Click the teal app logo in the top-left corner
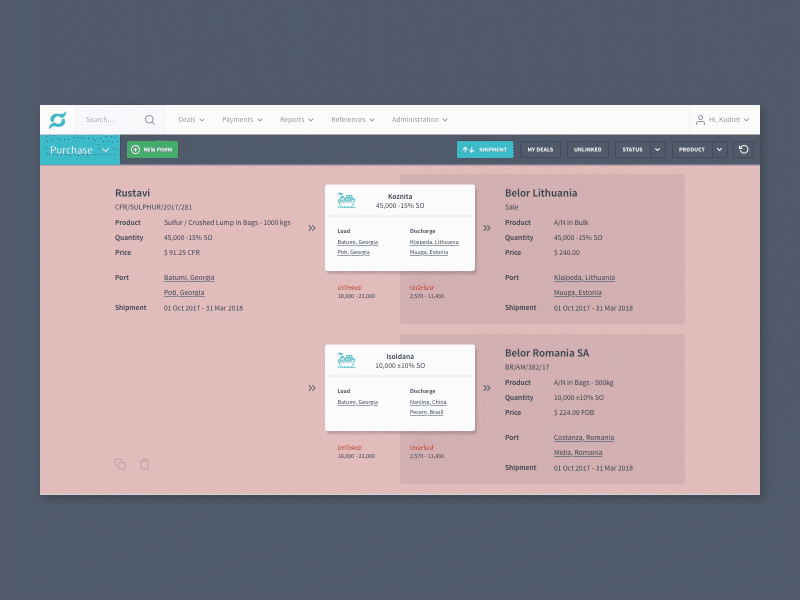 click(57, 119)
